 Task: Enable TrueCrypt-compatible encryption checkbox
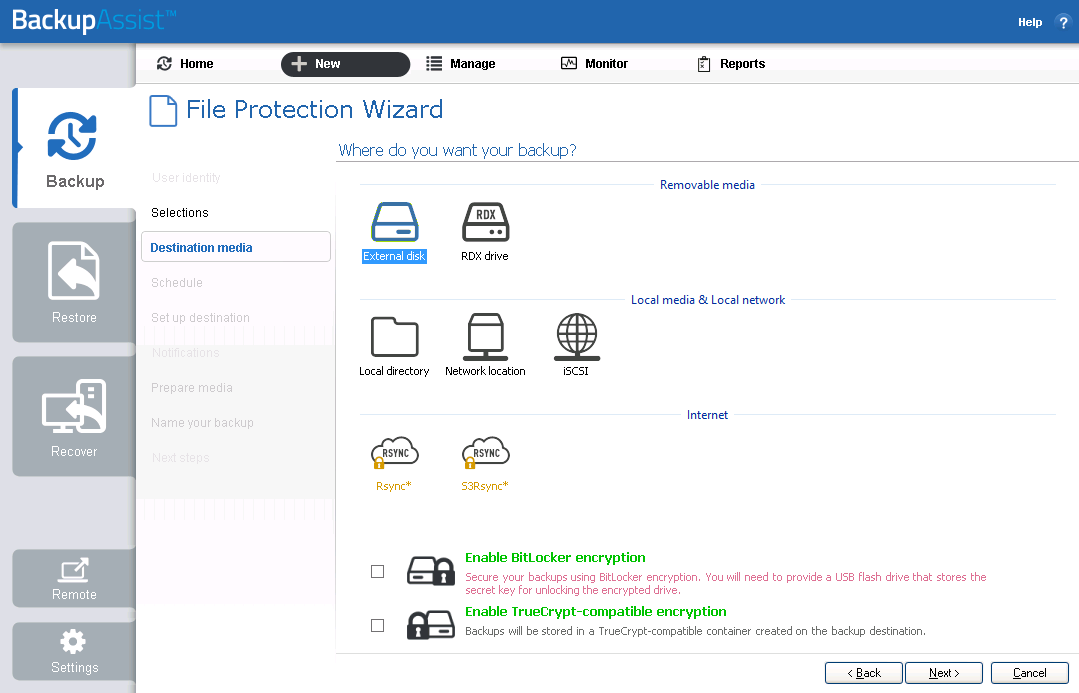[377, 625]
